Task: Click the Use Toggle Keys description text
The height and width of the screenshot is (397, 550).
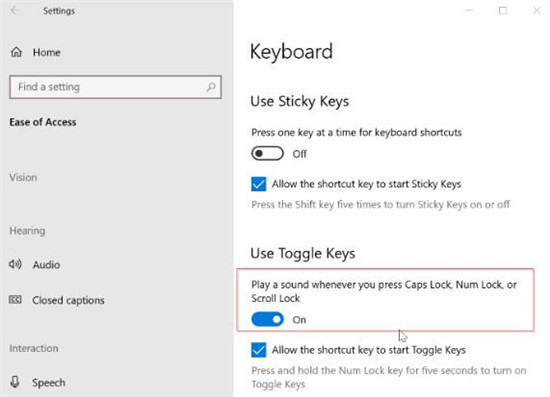Action: pos(384,291)
